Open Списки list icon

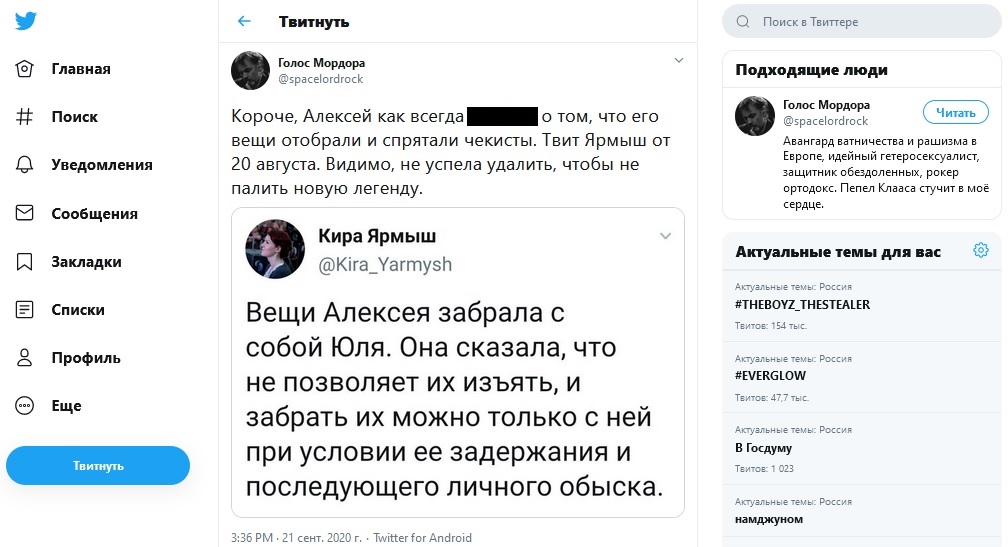[x=26, y=310]
